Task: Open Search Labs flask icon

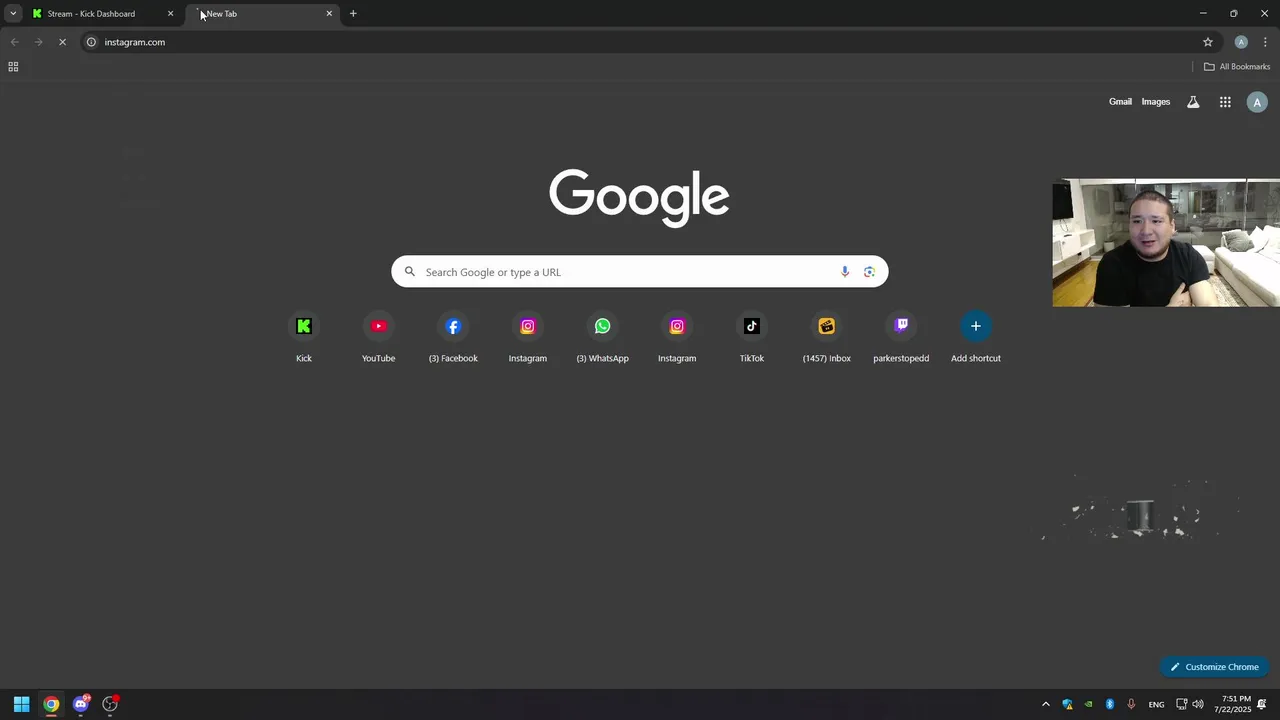Action: point(1193,102)
